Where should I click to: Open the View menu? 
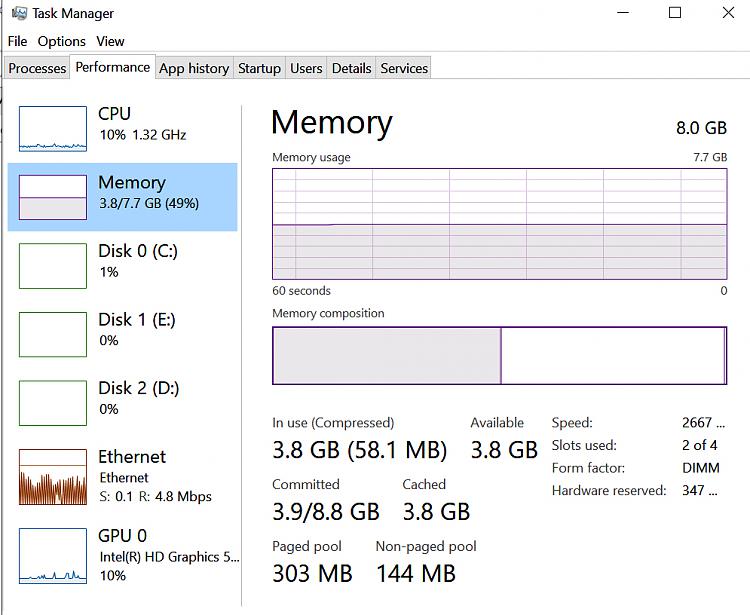[x=110, y=41]
